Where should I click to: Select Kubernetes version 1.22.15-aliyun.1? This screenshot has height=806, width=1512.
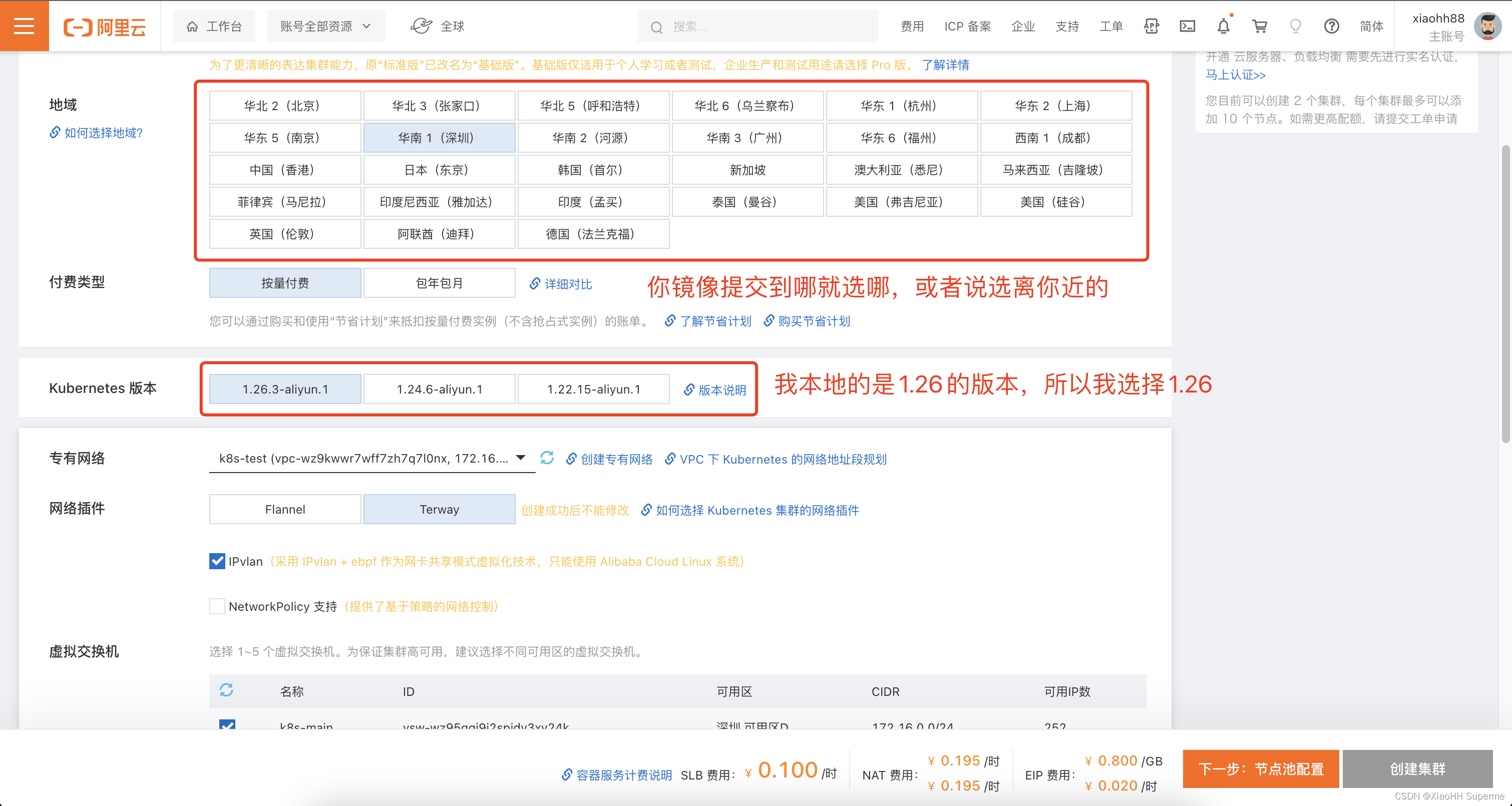tap(593, 389)
